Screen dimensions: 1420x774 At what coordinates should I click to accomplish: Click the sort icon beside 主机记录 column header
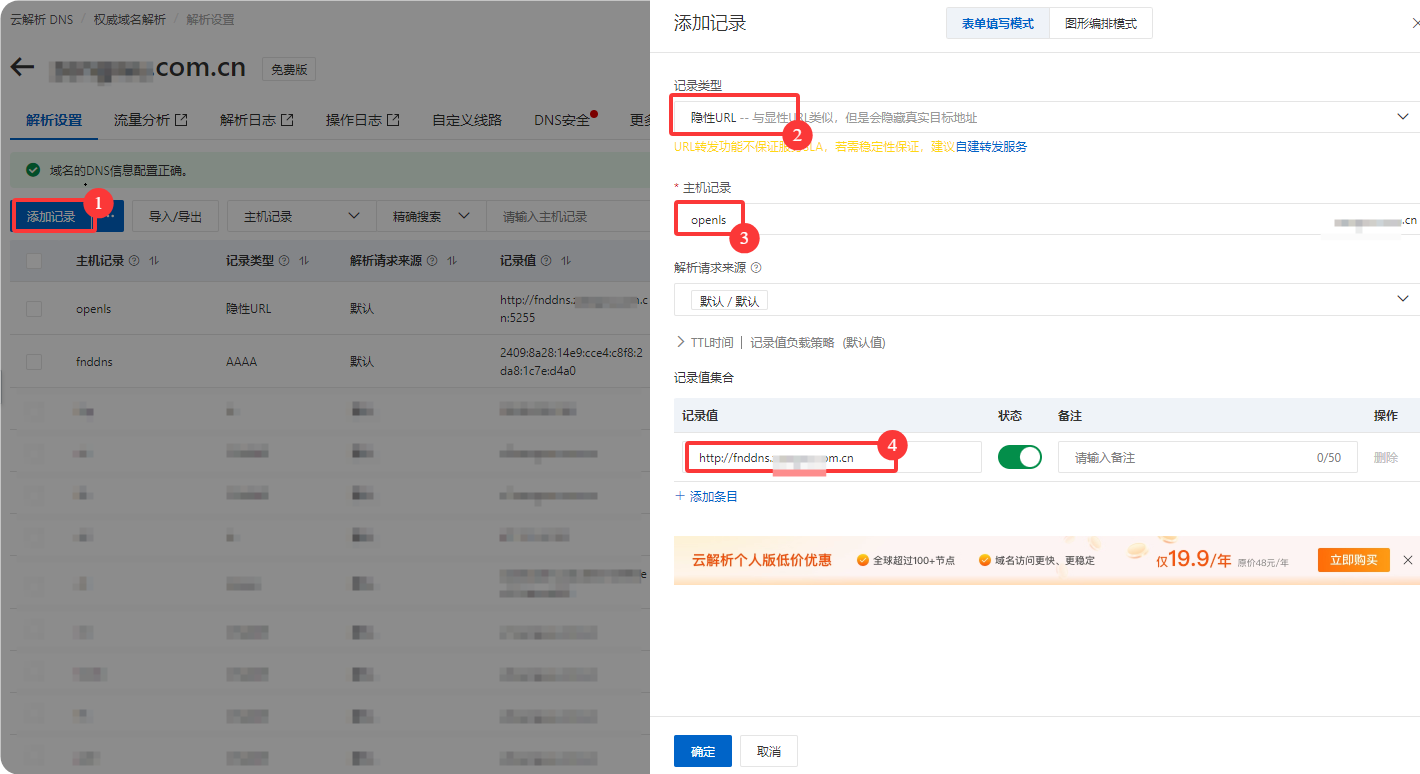[x=154, y=261]
